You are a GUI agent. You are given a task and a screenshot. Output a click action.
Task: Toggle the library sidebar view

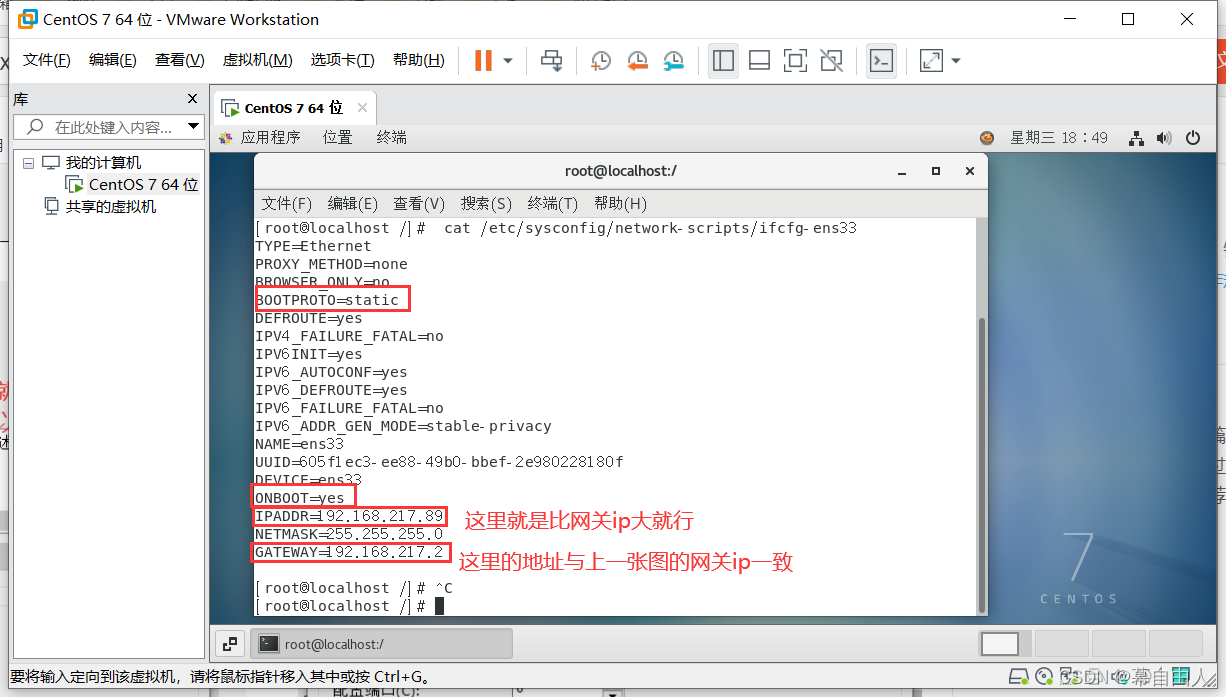click(x=723, y=61)
